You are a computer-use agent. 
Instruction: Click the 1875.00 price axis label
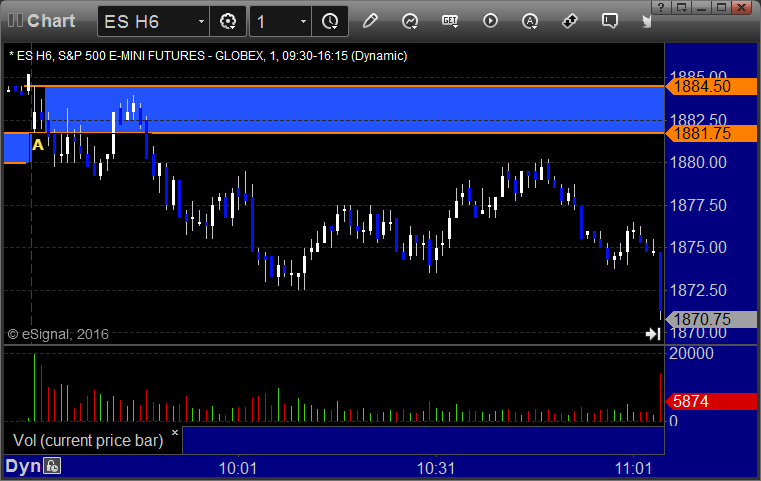pos(698,248)
